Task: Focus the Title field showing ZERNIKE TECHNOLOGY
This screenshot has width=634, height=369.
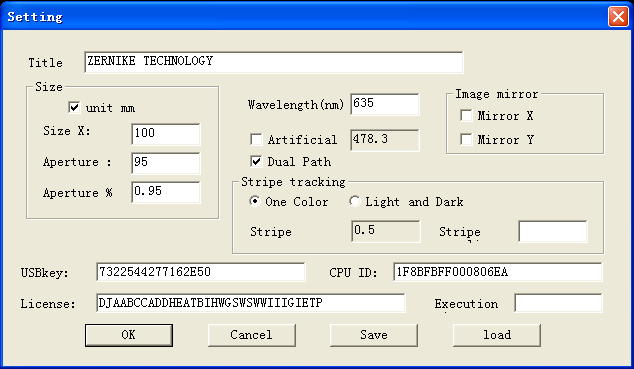Action: pyautogui.click(x=274, y=62)
